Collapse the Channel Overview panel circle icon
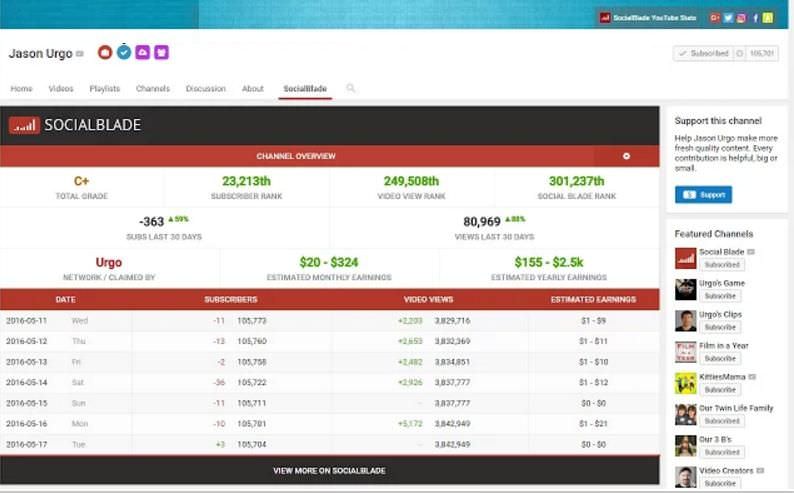The width and height of the screenshot is (794, 493). coord(626,156)
